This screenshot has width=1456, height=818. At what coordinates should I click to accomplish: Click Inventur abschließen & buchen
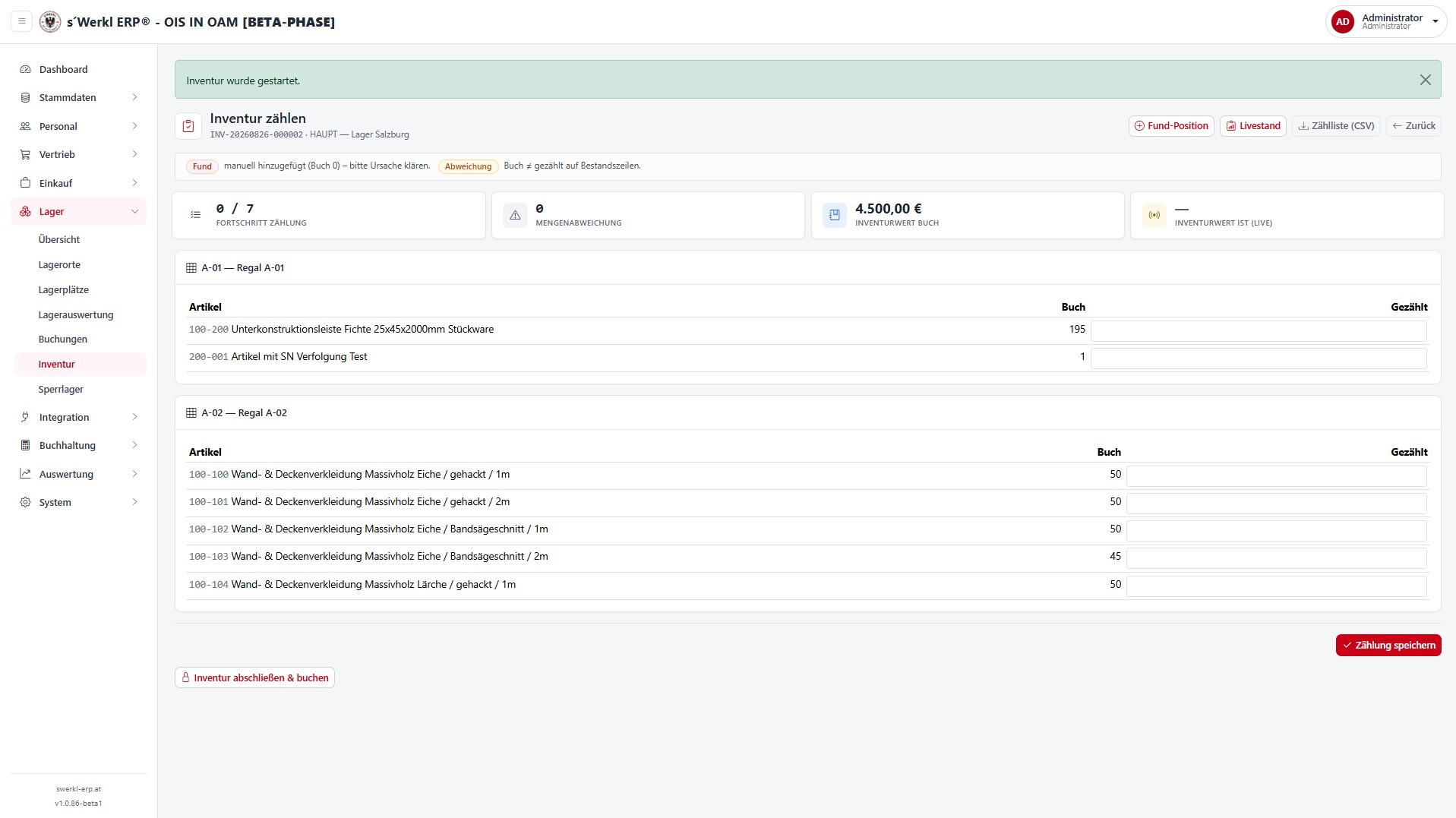[x=254, y=677]
